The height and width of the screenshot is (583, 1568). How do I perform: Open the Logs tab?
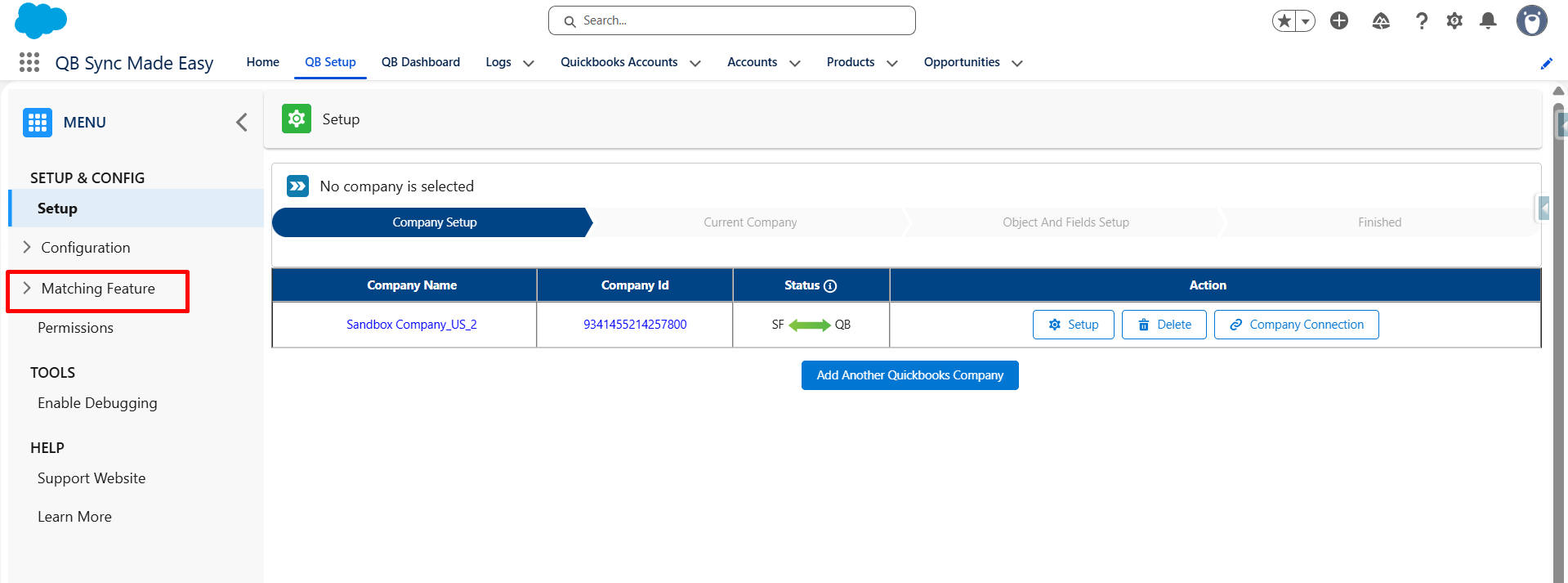click(498, 62)
